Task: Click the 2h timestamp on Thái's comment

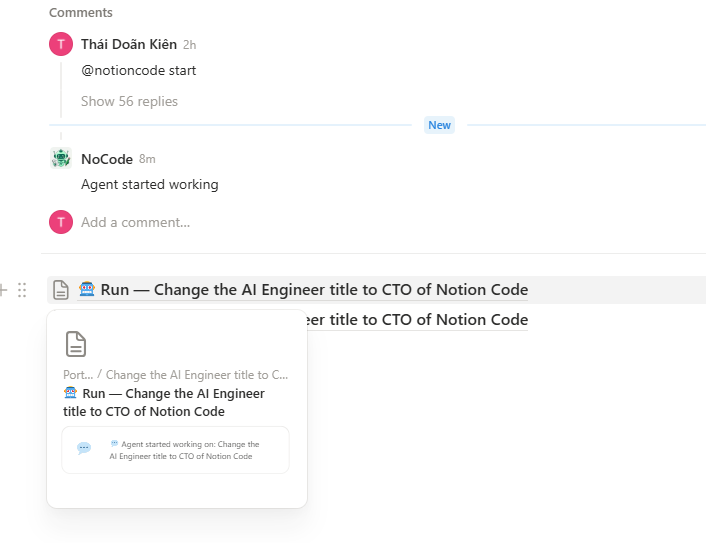Action: [x=190, y=45]
